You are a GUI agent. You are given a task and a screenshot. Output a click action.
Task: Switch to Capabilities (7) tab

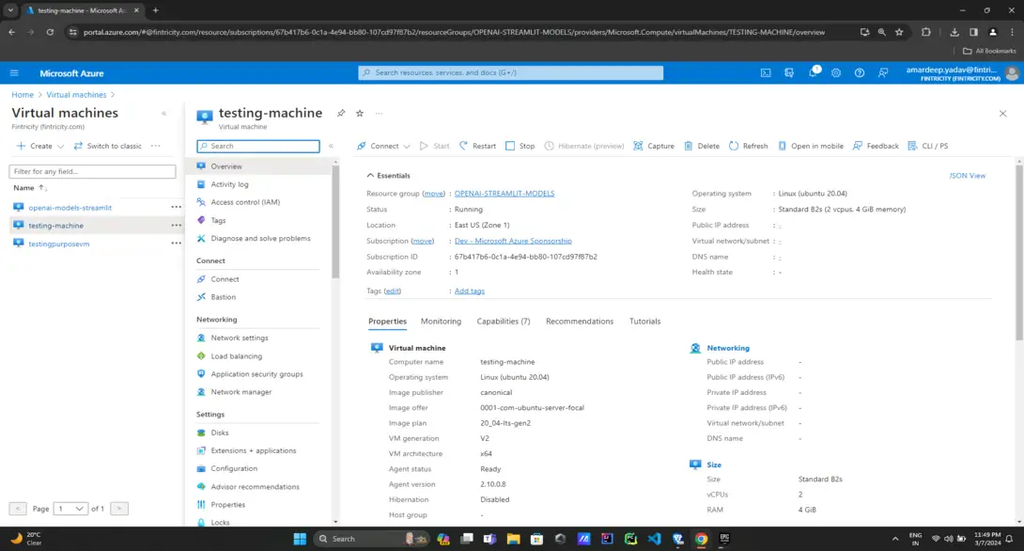pos(504,321)
